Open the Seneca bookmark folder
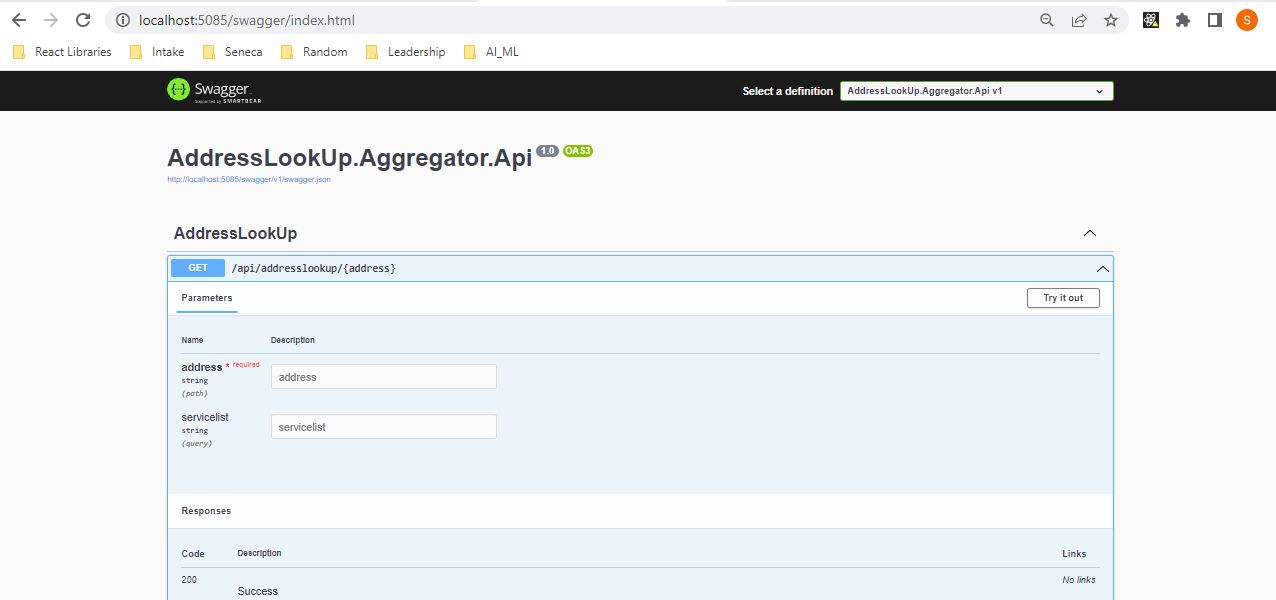The width and height of the screenshot is (1276, 600). [x=232, y=52]
